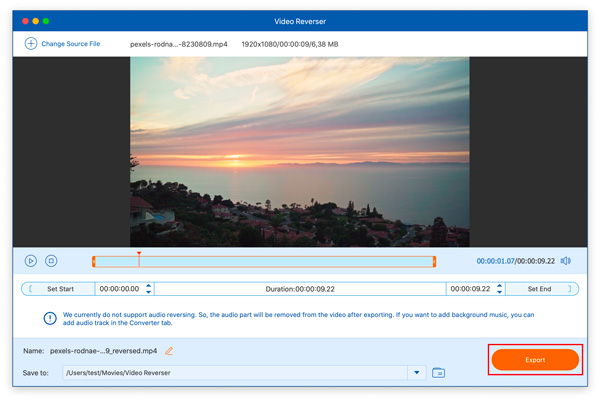Click into the start time field
The image size is (600, 401).
pyautogui.click(x=120, y=289)
